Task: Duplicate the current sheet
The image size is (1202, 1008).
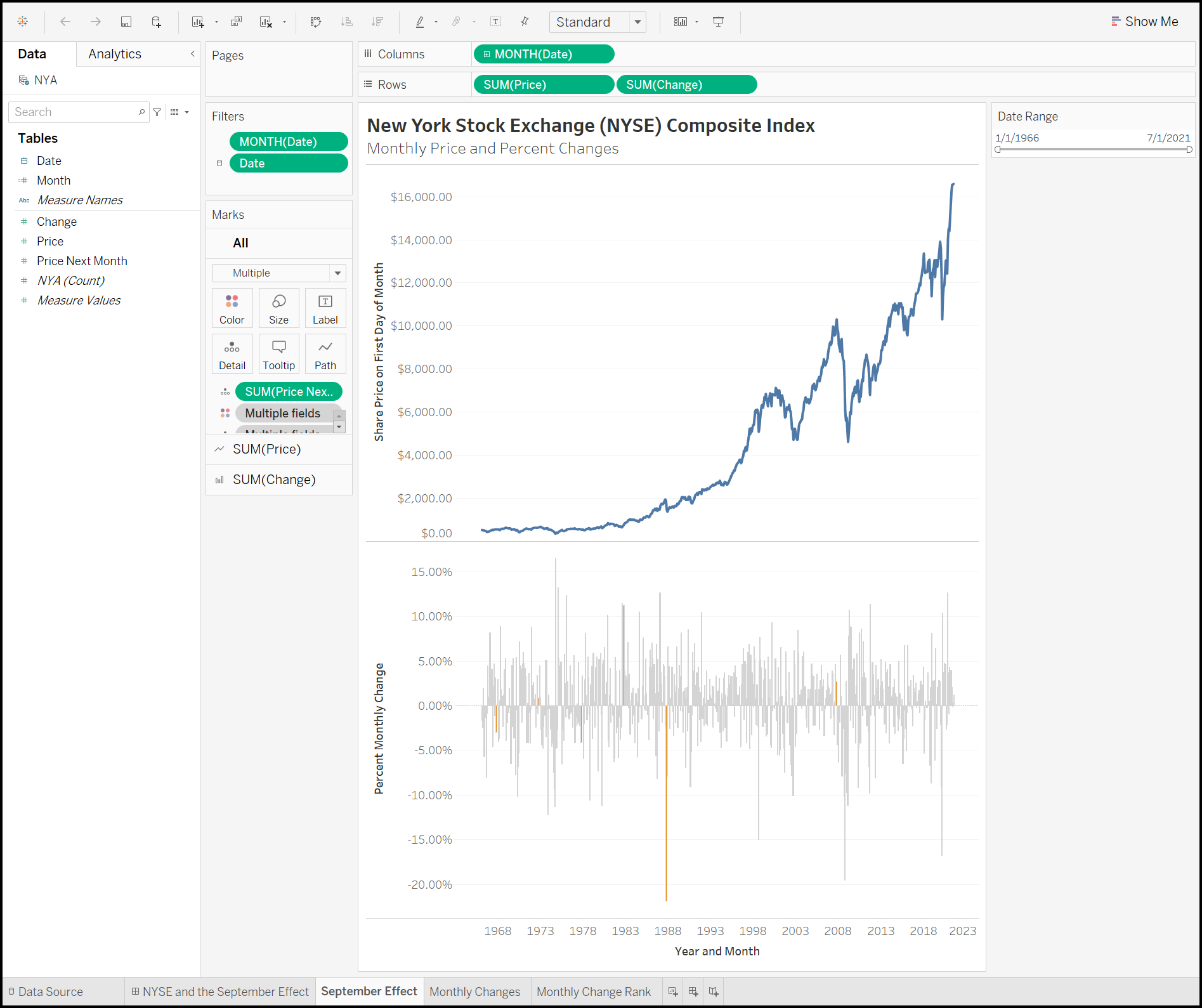Action: pyautogui.click(x=236, y=22)
